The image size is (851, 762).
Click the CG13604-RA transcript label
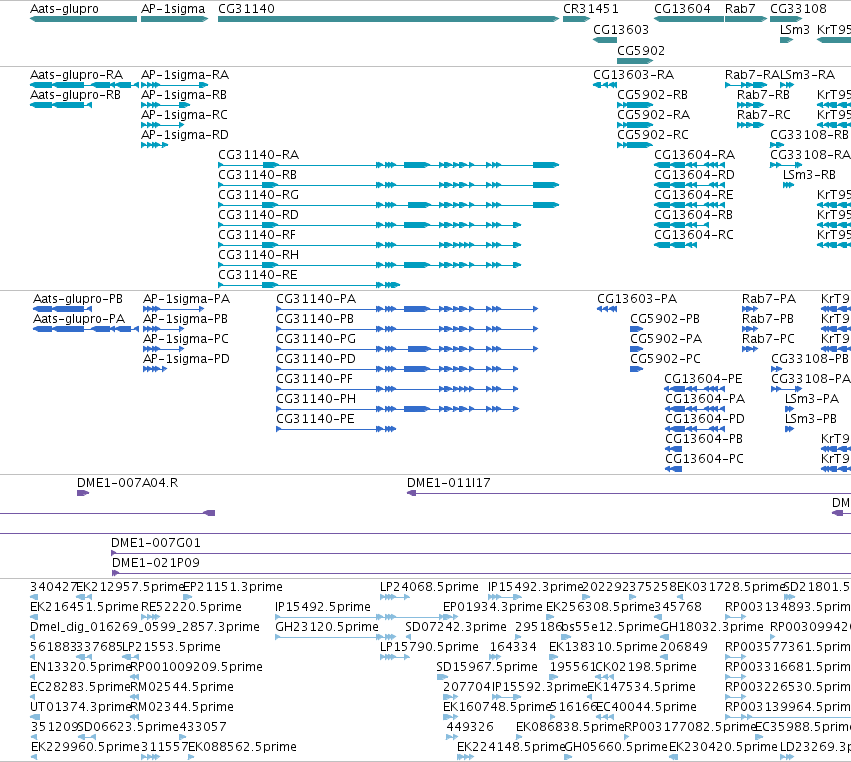695,155
